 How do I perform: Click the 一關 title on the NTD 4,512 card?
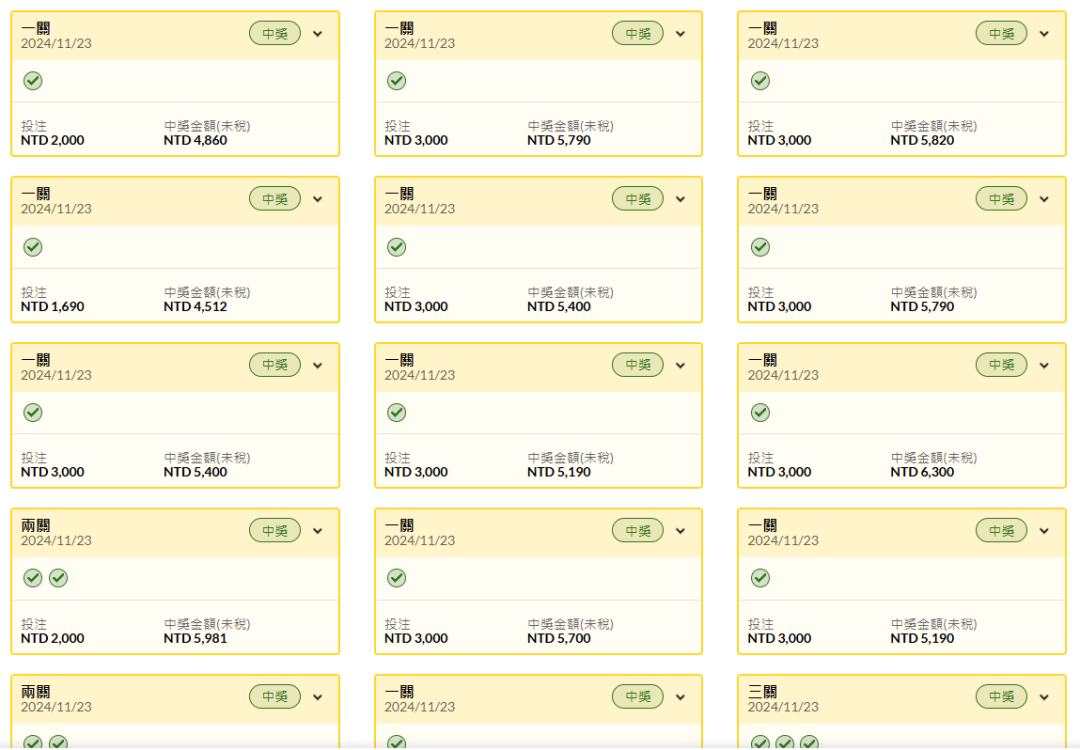click(36, 194)
